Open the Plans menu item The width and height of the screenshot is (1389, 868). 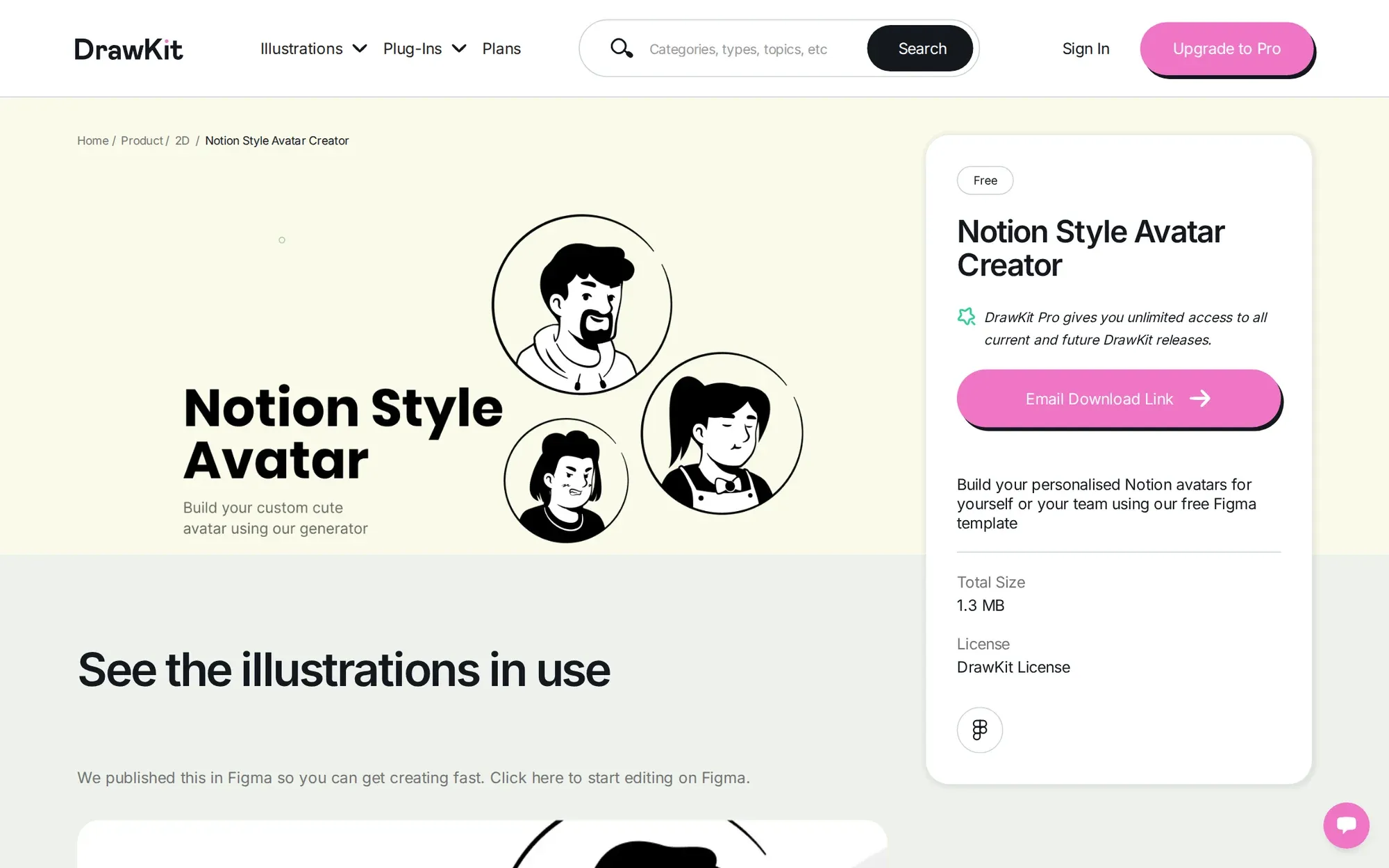coord(501,49)
